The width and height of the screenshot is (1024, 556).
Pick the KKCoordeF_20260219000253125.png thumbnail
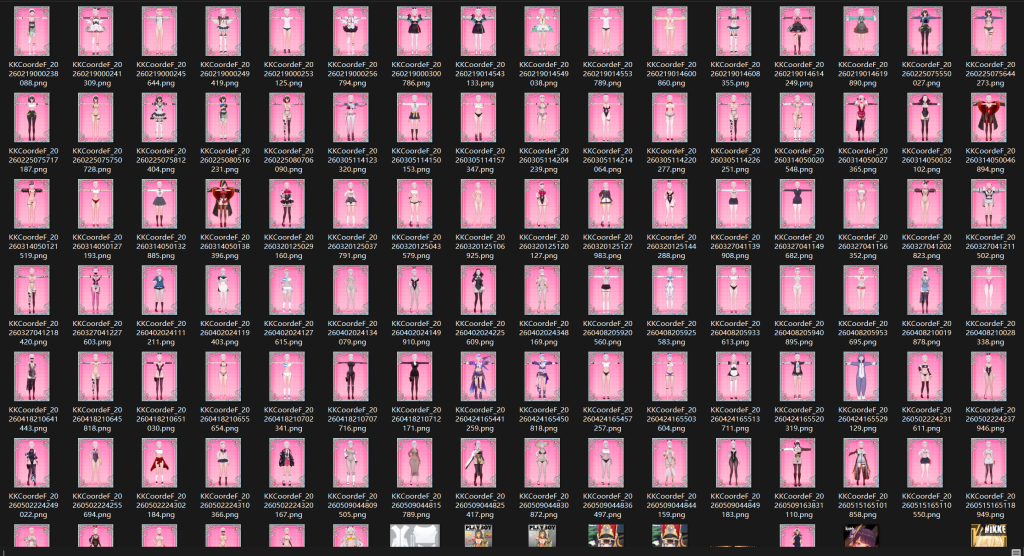(287, 31)
